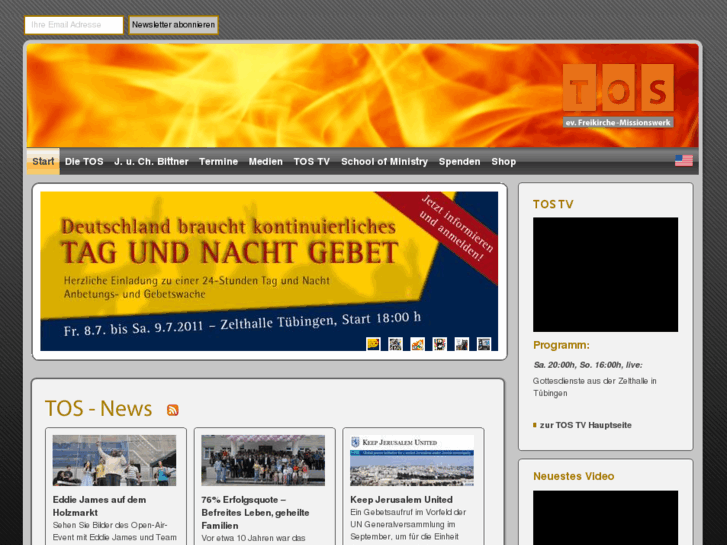Click the ev. Freikirche-Missionswerk label
This screenshot has width=727, height=545.
click(618, 122)
